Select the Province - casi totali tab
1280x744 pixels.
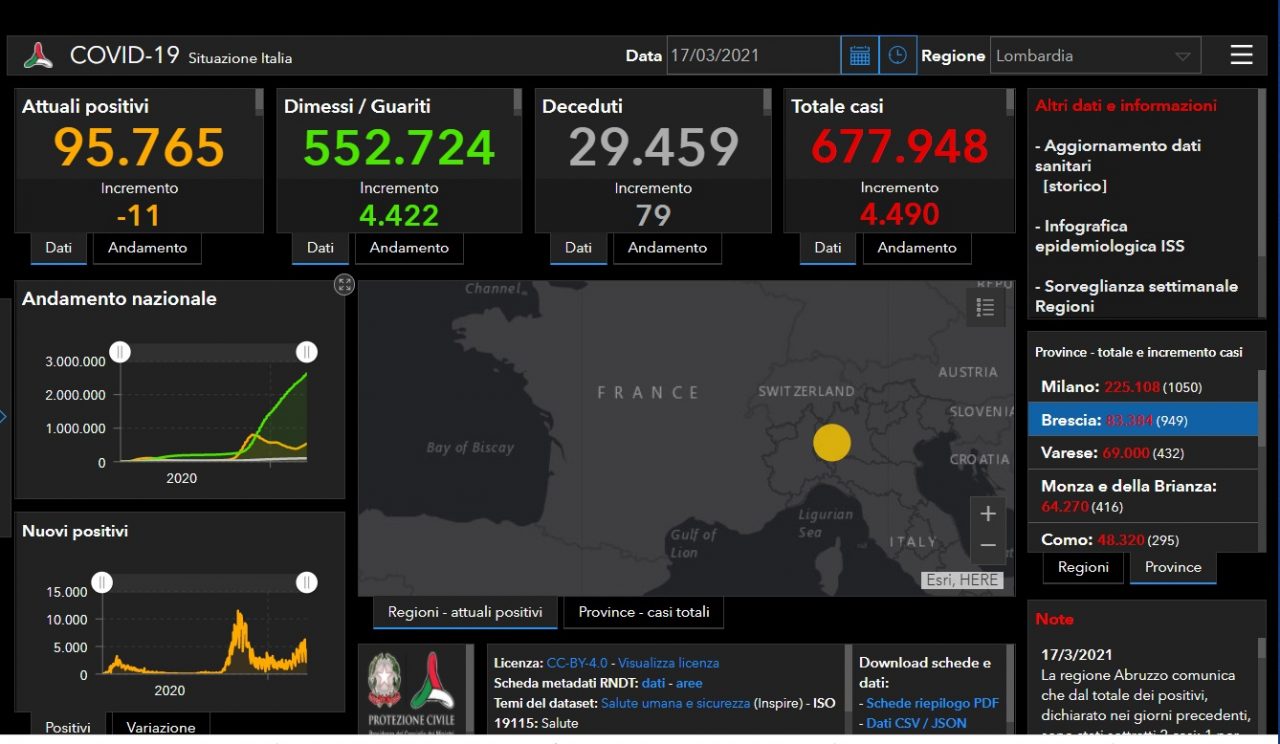(x=644, y=612)
